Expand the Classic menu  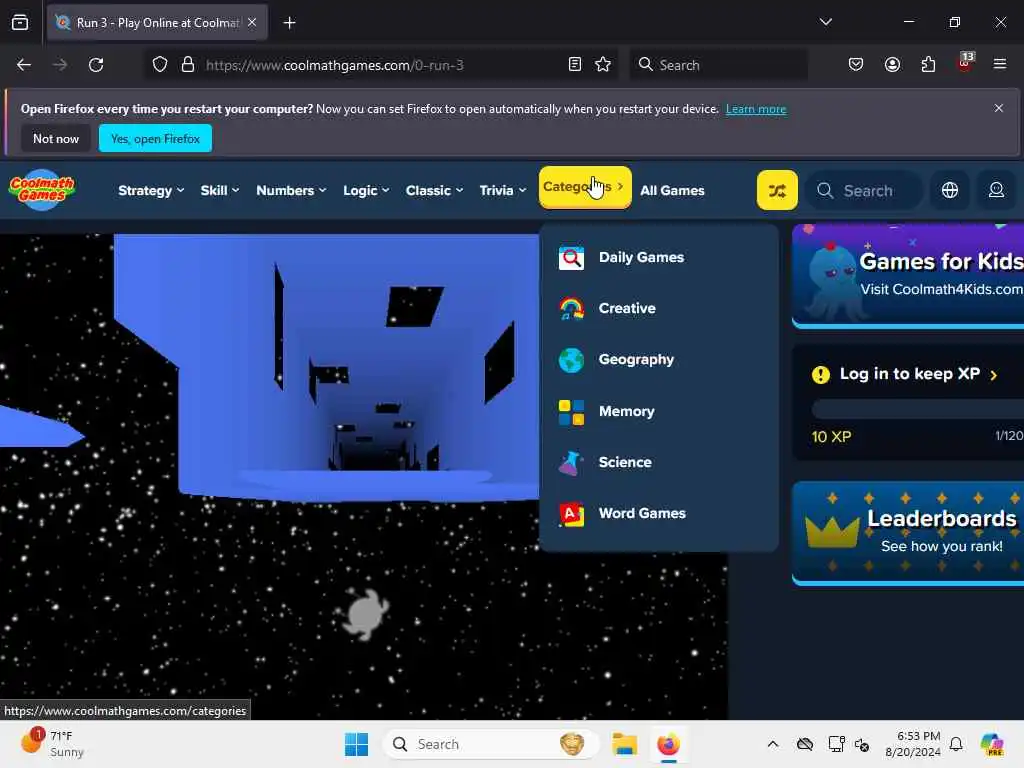434,191
